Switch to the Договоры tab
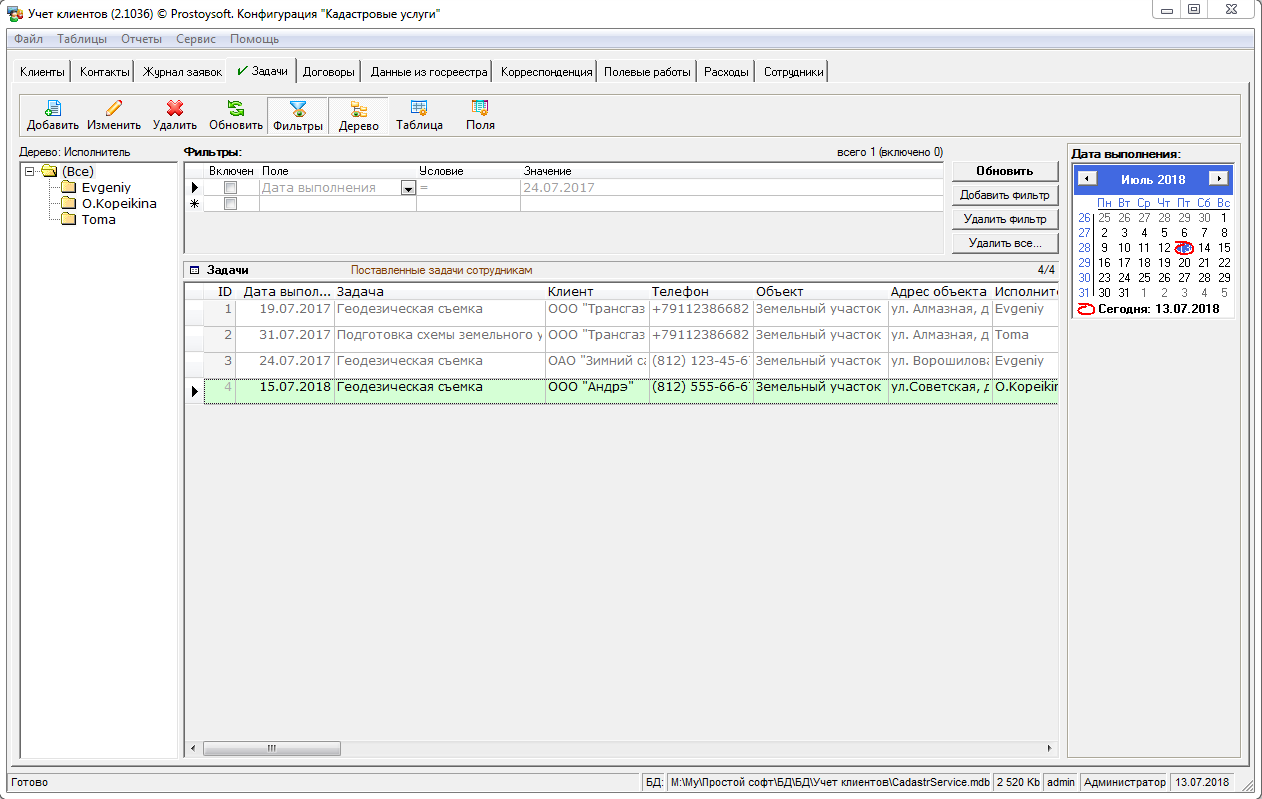Image resolution: width=1262 pixels, height=799 pixels. pyautogui.click(x=328, y=72)
